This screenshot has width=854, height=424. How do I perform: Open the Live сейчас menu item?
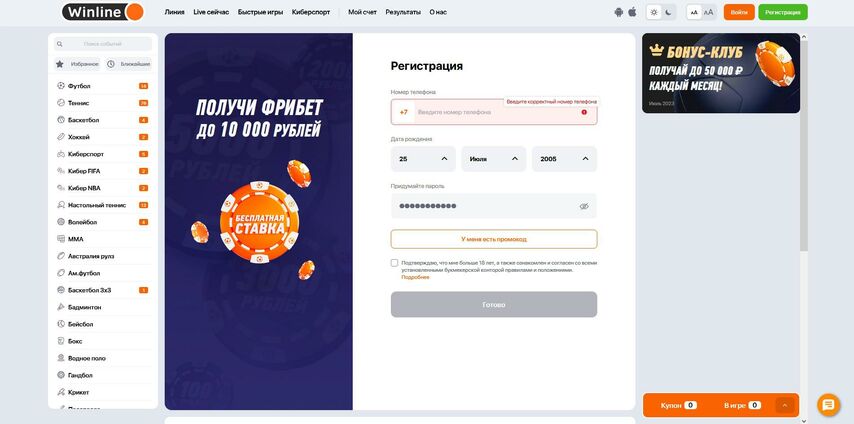pyautogui.click(x=211, y=12)
